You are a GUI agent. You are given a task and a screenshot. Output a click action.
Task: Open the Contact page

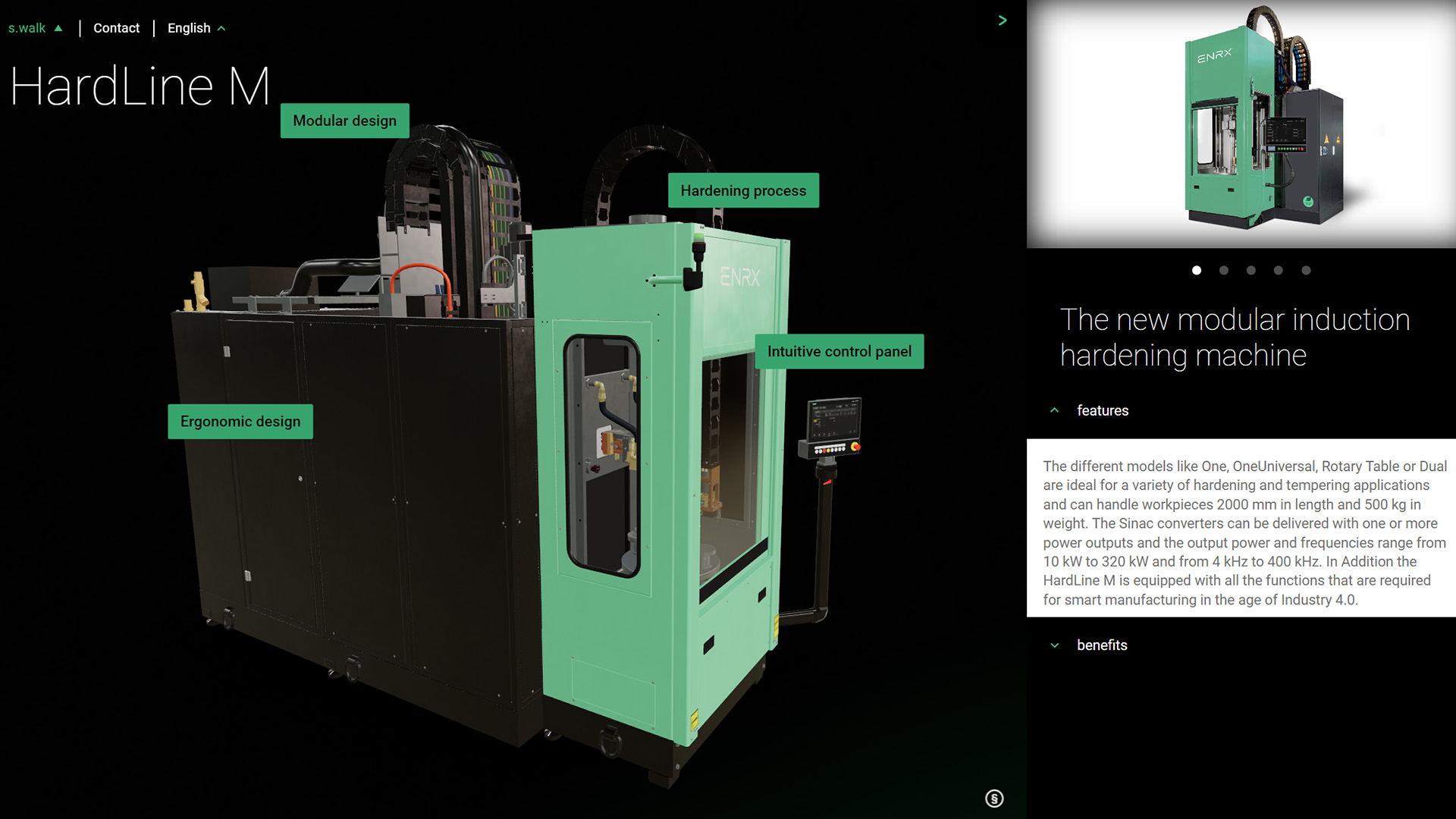click(x=116, y=28)
